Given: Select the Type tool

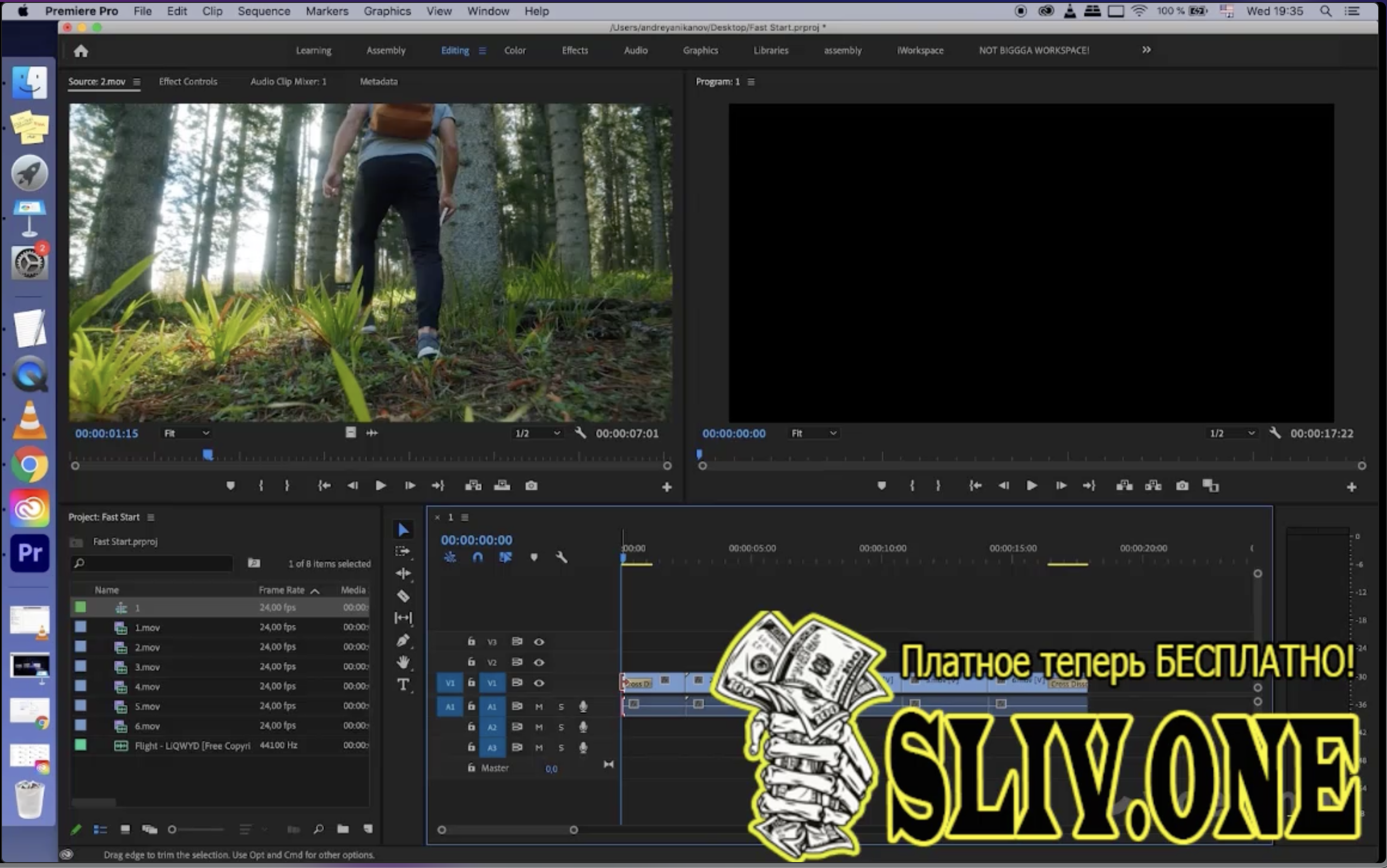Looking at the screenshot, I should (x=403, y=684).
